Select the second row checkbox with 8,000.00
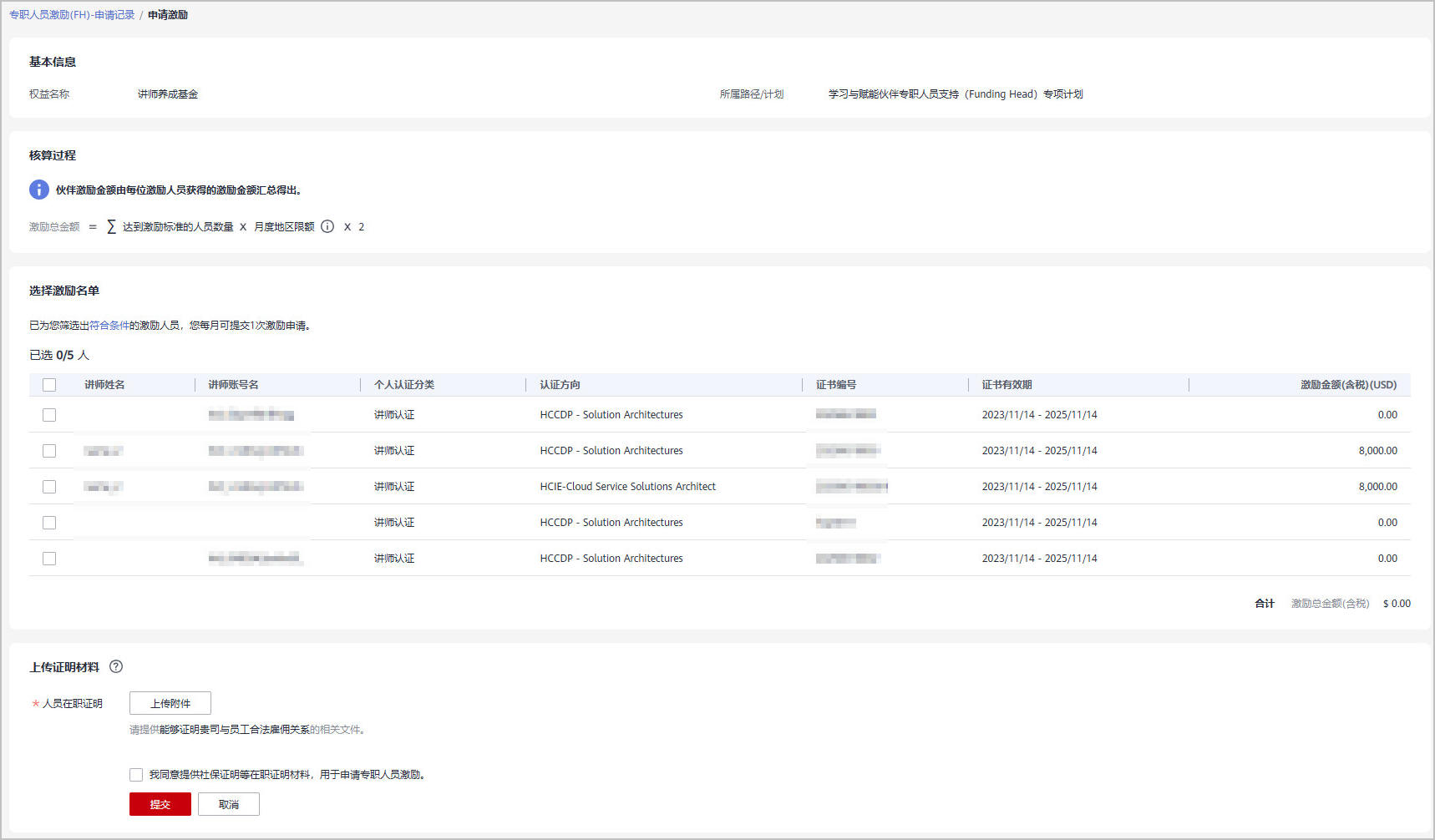Screen dimensions: 1435x840 pyautogui.click(x=49, y=451)
